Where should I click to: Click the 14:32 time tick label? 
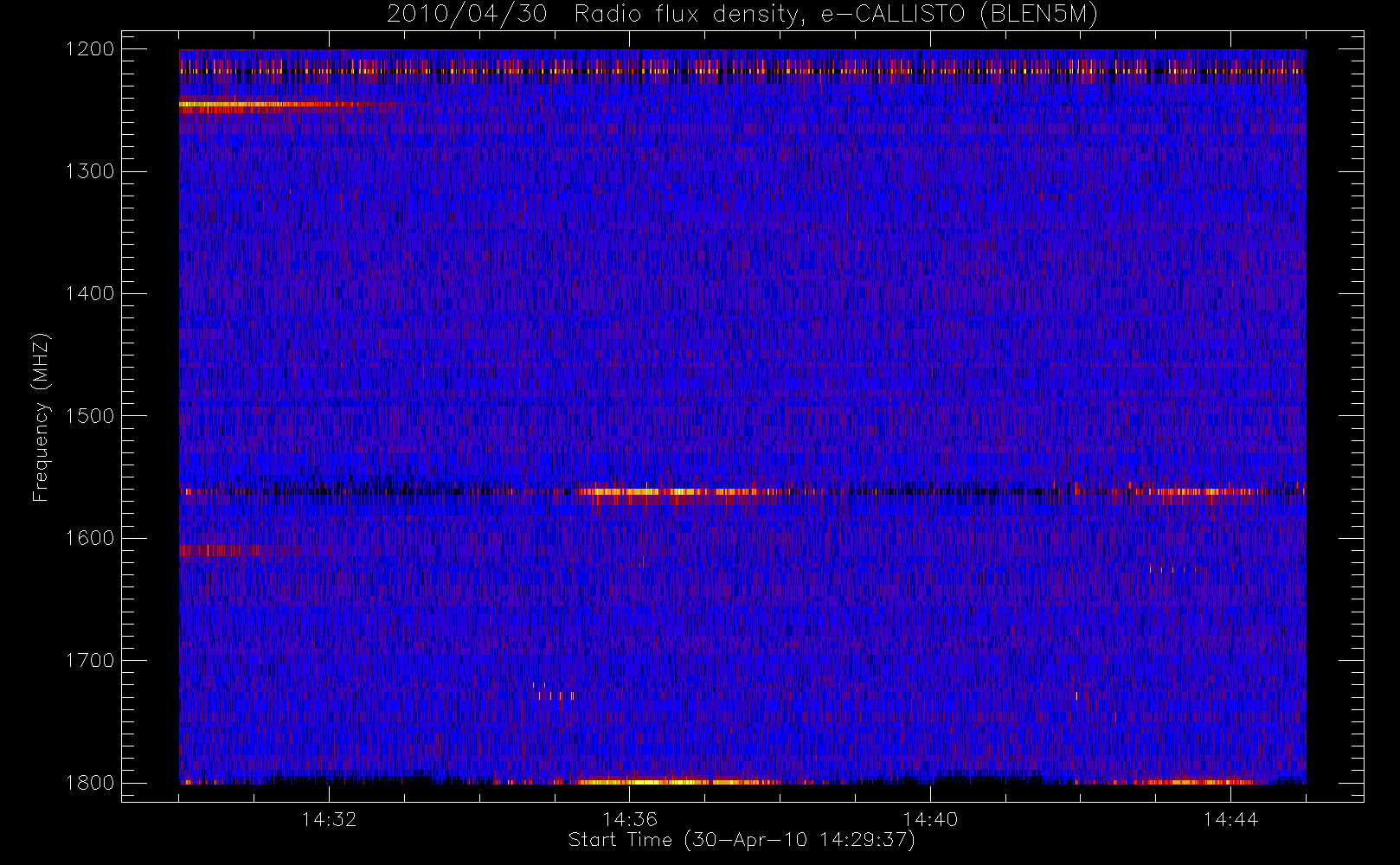(x=329, y=819)
